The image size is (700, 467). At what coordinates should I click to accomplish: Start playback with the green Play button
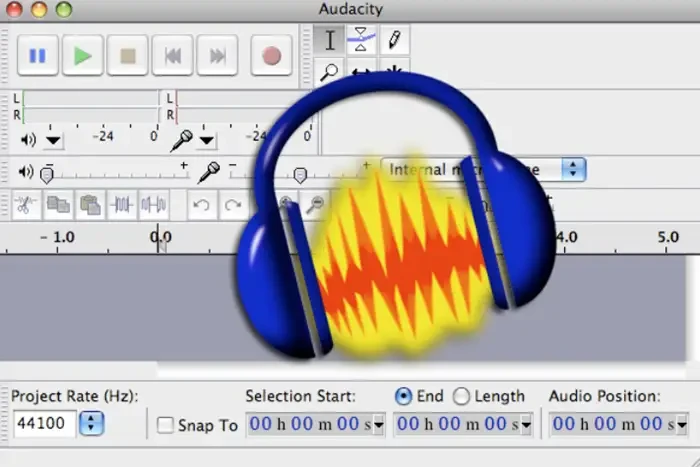click(x=83, y=55)
